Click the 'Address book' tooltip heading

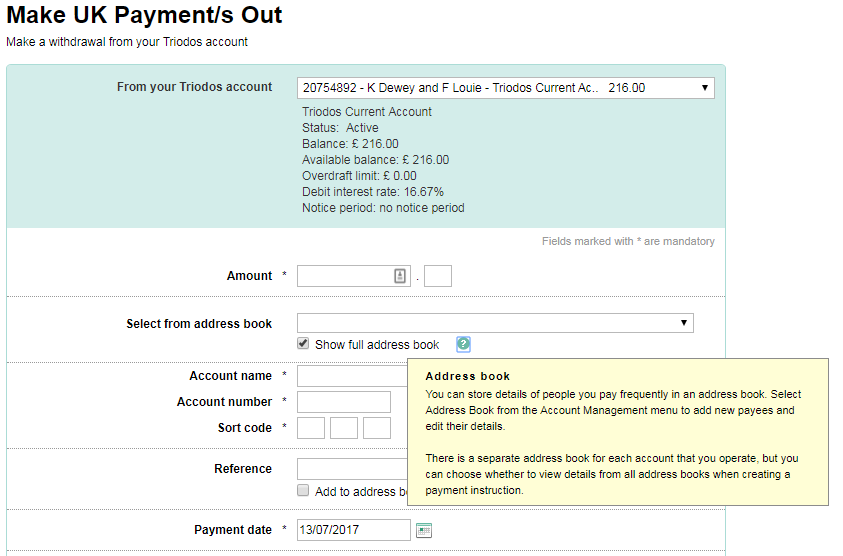pos(468,376)
